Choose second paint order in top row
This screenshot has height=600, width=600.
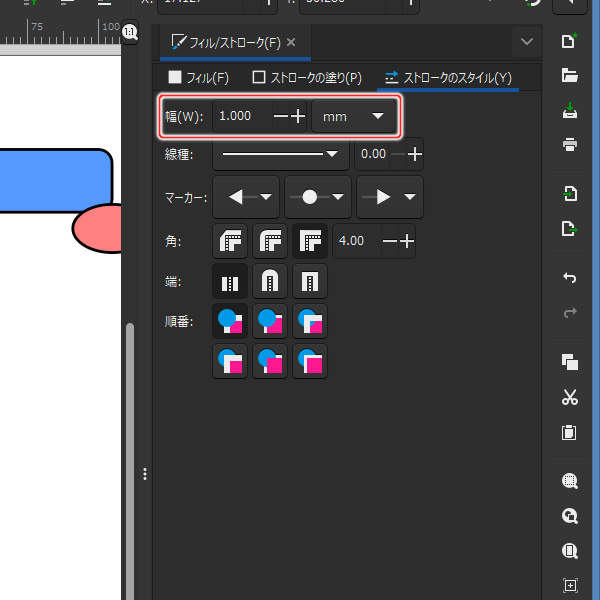point(270,321)
